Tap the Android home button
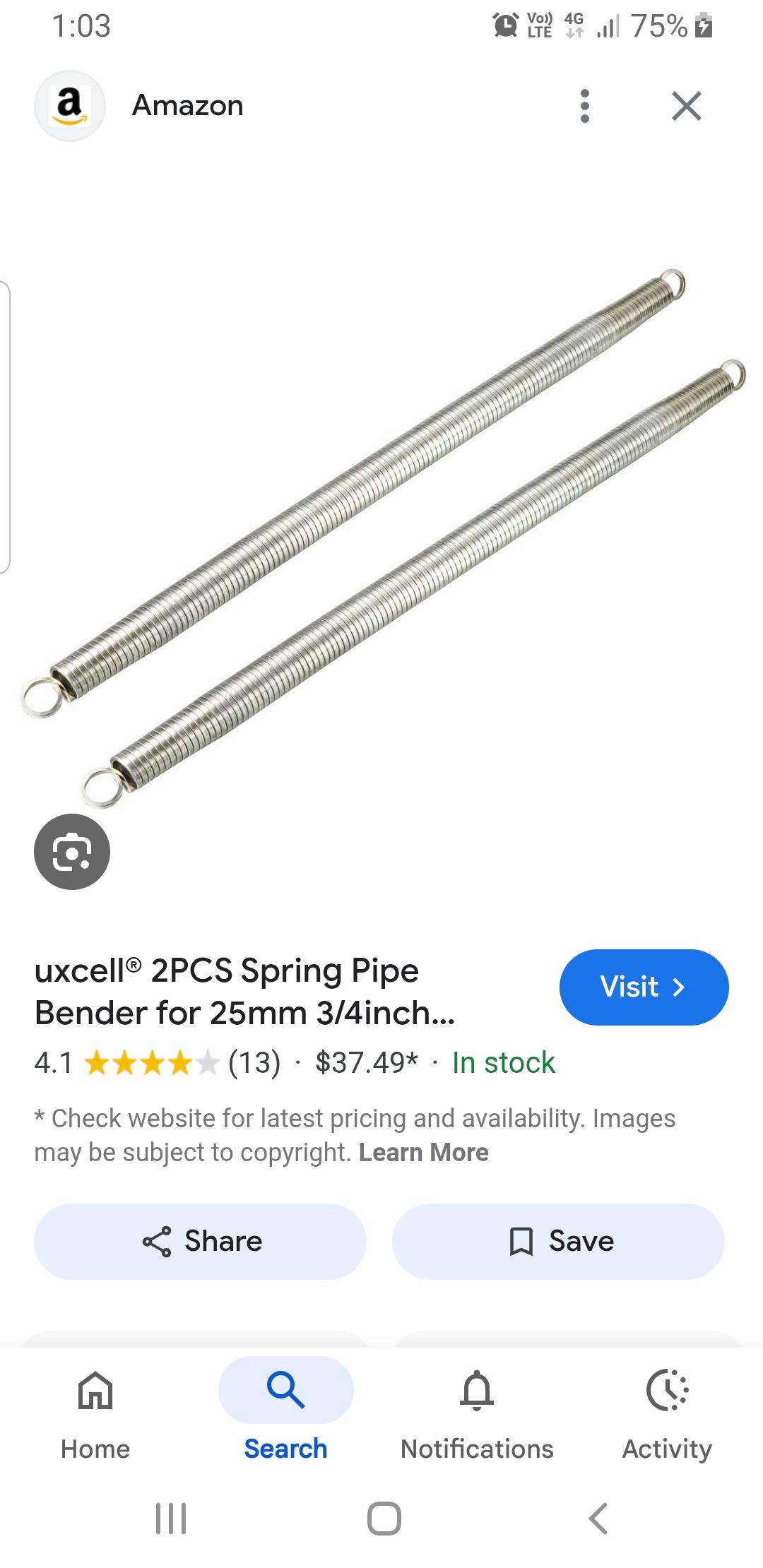Image resolution: width=763 pixels, height=1568 pixels. 384,1518
